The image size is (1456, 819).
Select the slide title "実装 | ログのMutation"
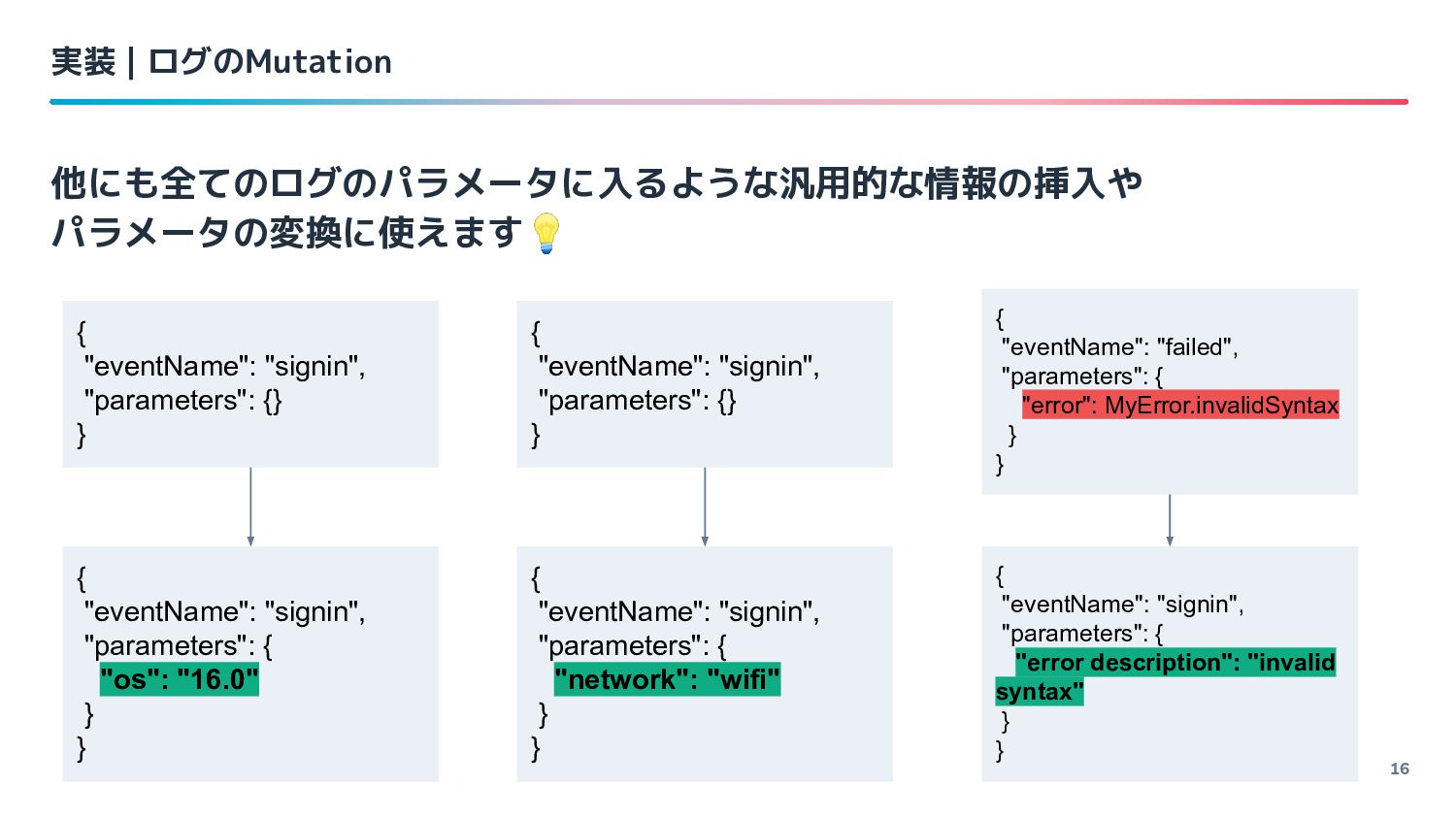221,62
